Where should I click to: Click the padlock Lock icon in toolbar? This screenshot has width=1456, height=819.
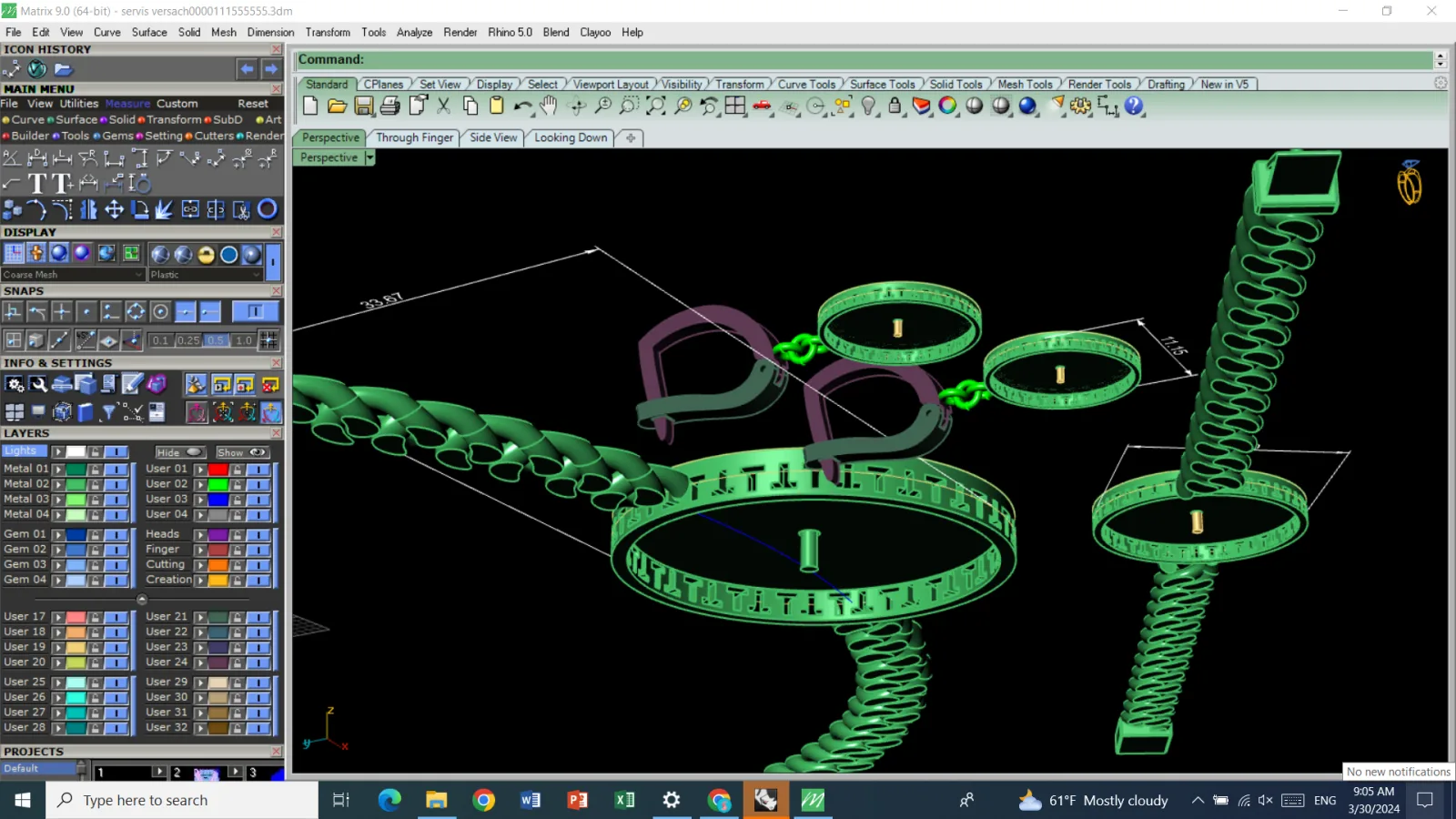[x=895, y=106]
